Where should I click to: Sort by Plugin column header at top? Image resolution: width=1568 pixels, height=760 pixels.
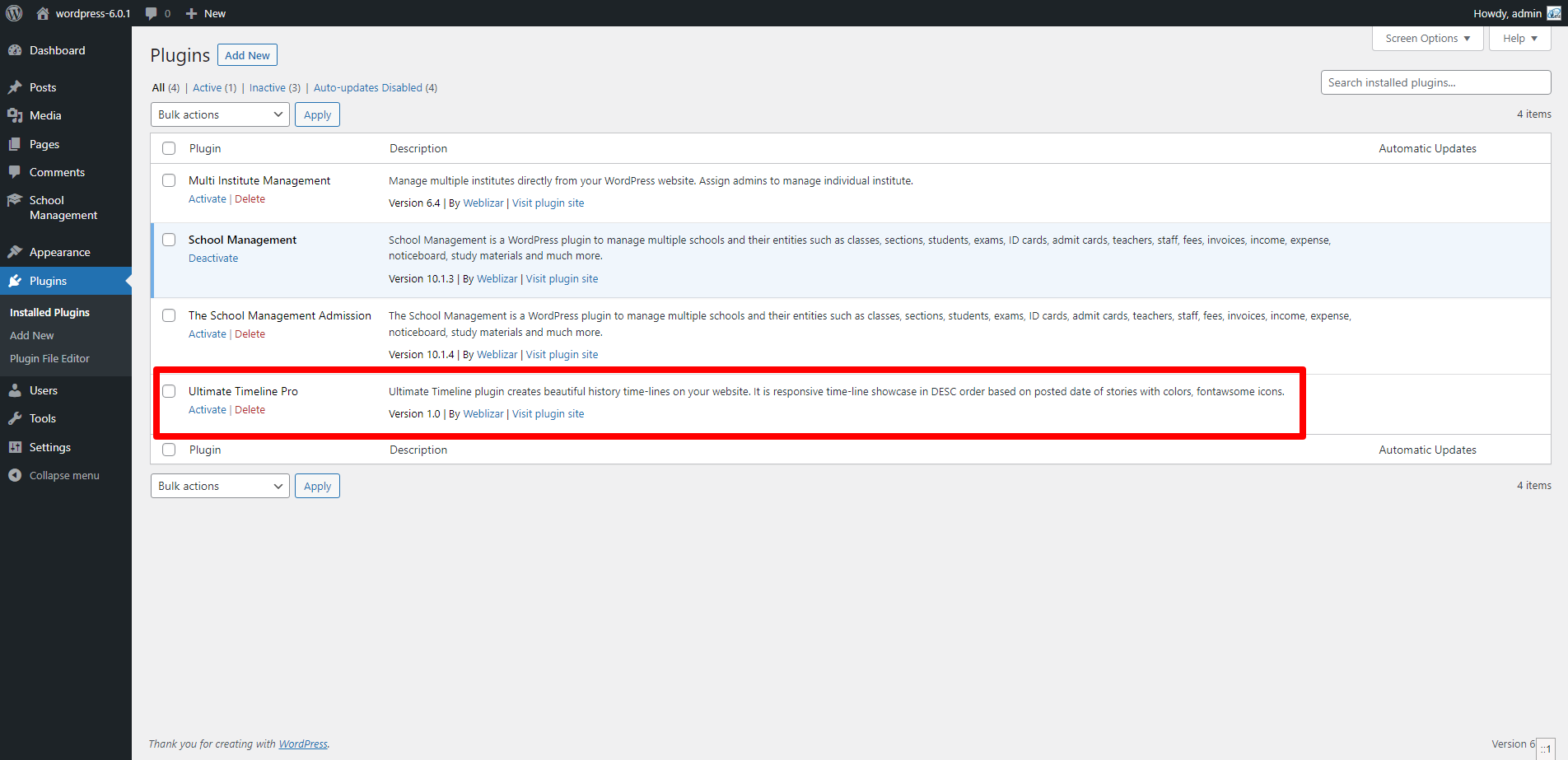pyautogui.click(x=205, y=148)
